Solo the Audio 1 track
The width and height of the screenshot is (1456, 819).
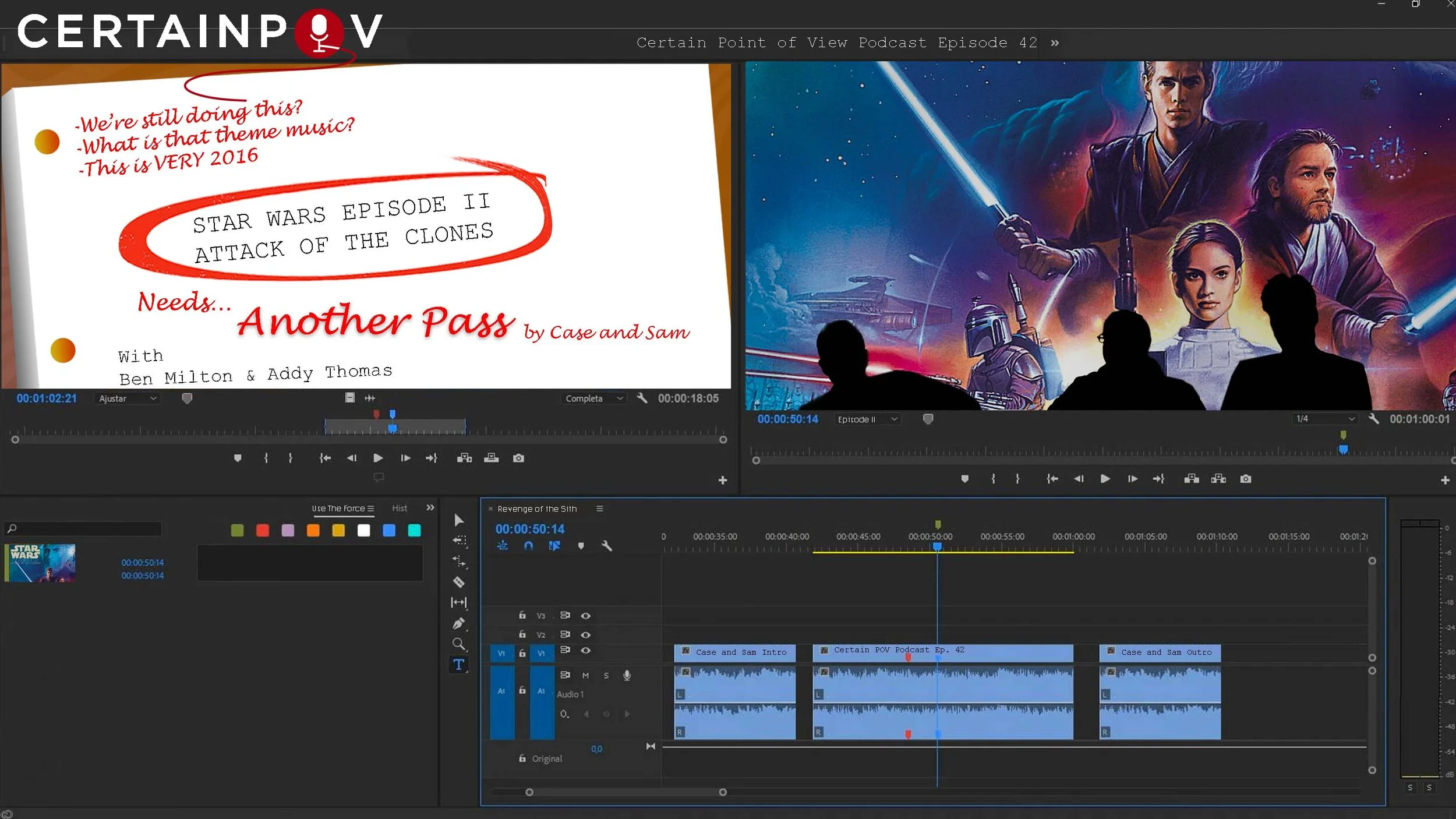(x=606, y=676)
